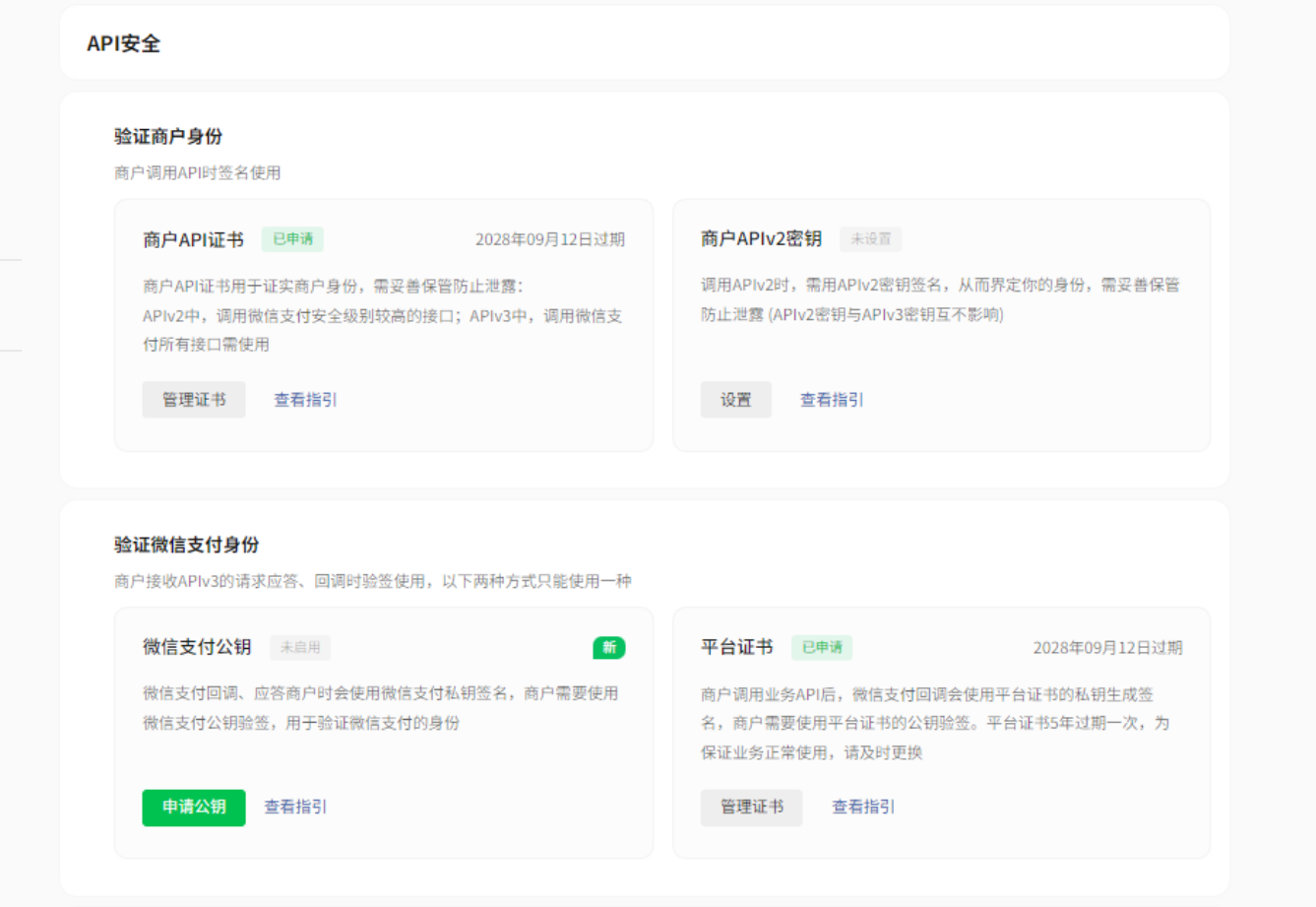Click 管理证书 button in 平台证书 card
The image size is (1316, 907).
tap(752, 808)
